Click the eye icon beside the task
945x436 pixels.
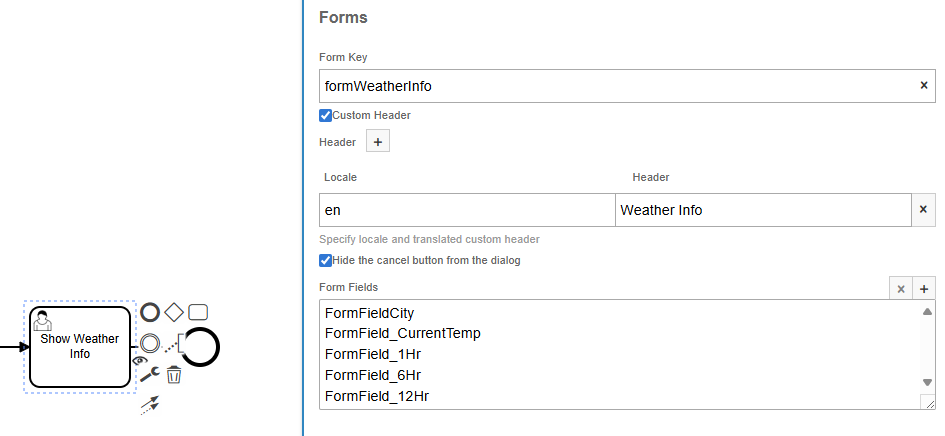point(139,360)
